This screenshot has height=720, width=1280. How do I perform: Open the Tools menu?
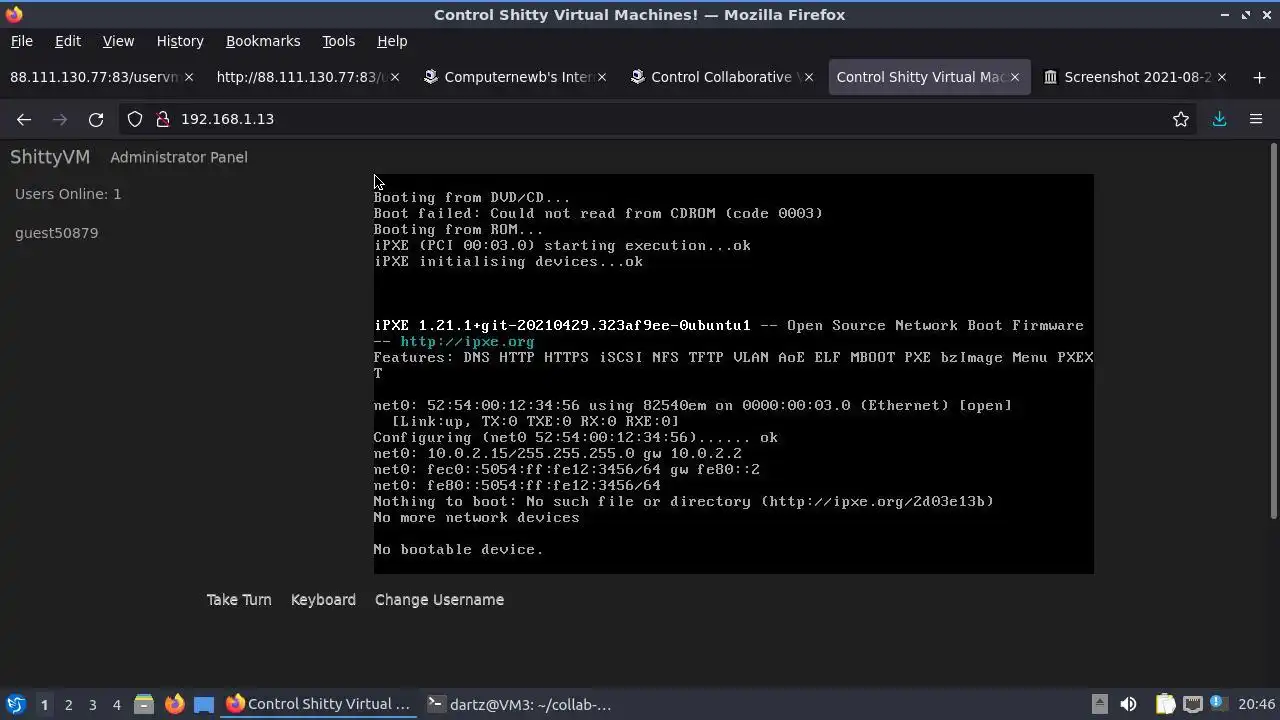(338, 41)
